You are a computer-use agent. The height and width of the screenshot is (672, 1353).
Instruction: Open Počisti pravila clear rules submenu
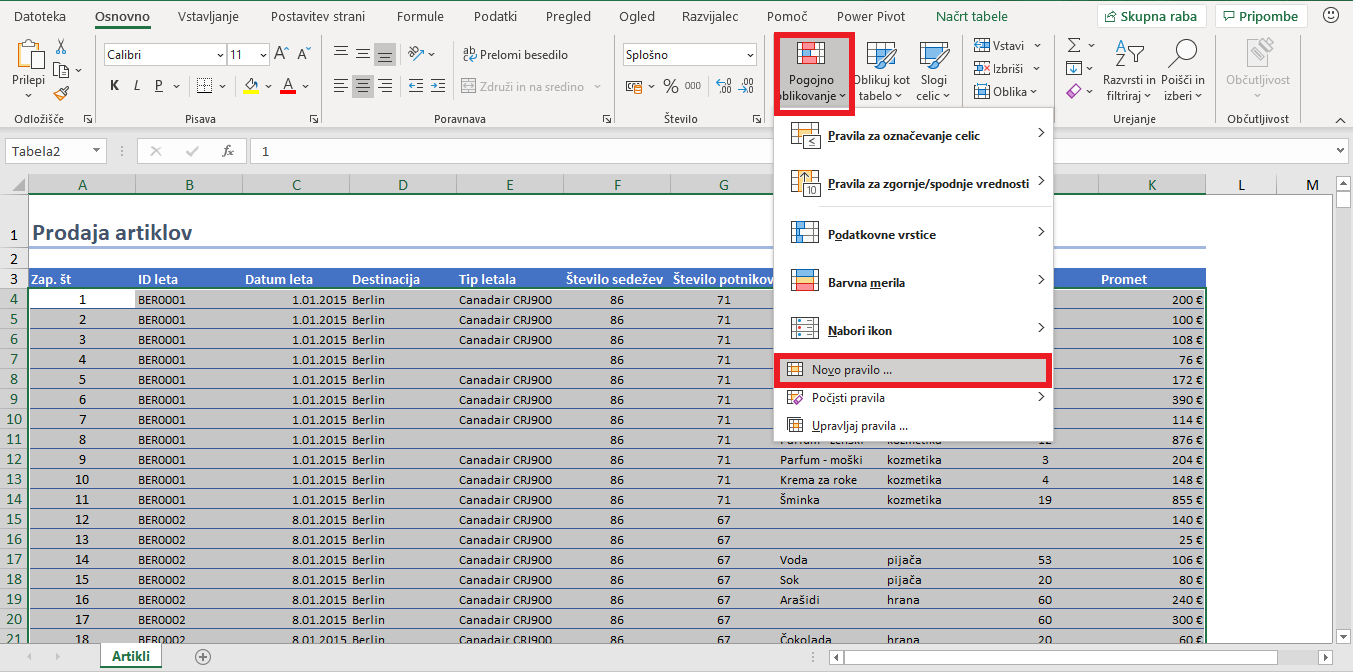(x=915, y=398)
